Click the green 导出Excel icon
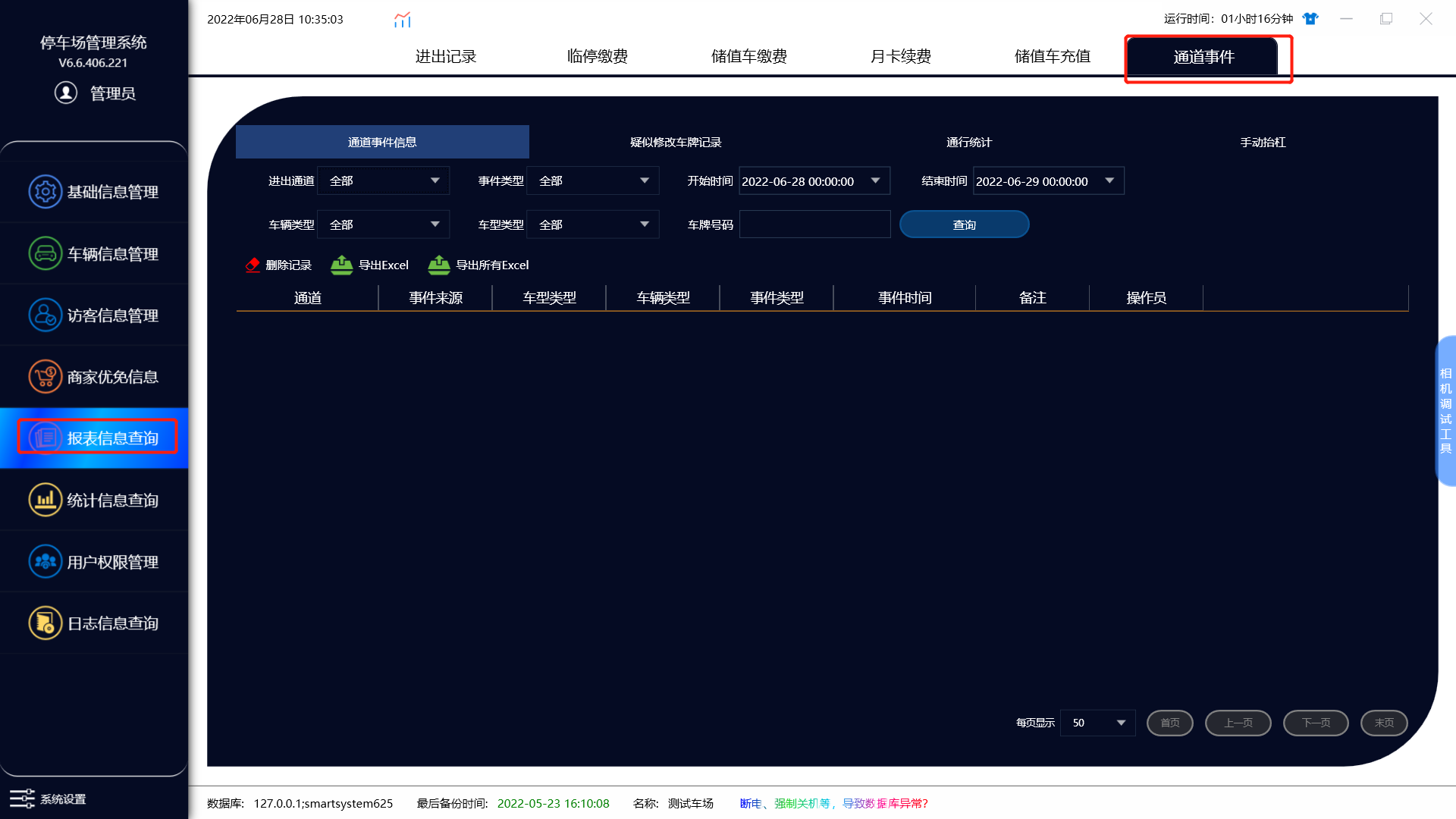This screenshot has height=819, width=1456. coord(342,265)
